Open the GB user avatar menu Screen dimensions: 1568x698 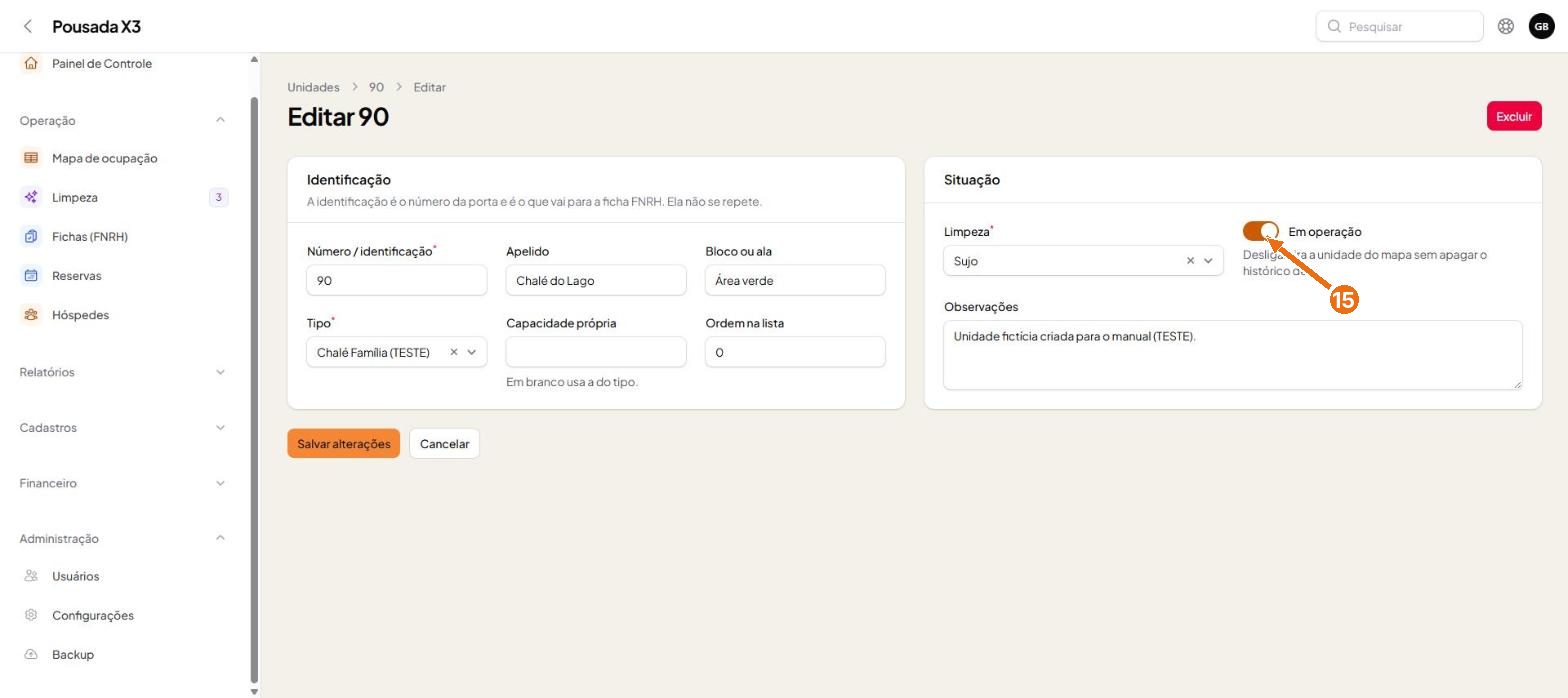coord(1541,27)
